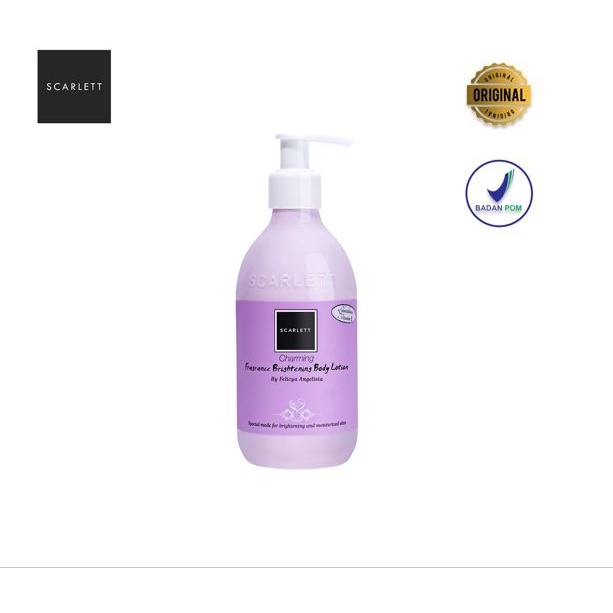Image resolution: width=613 pixels, height=613 pixels.
Task: Click the 'BADAN POM' text label
Action: (498, 208)
